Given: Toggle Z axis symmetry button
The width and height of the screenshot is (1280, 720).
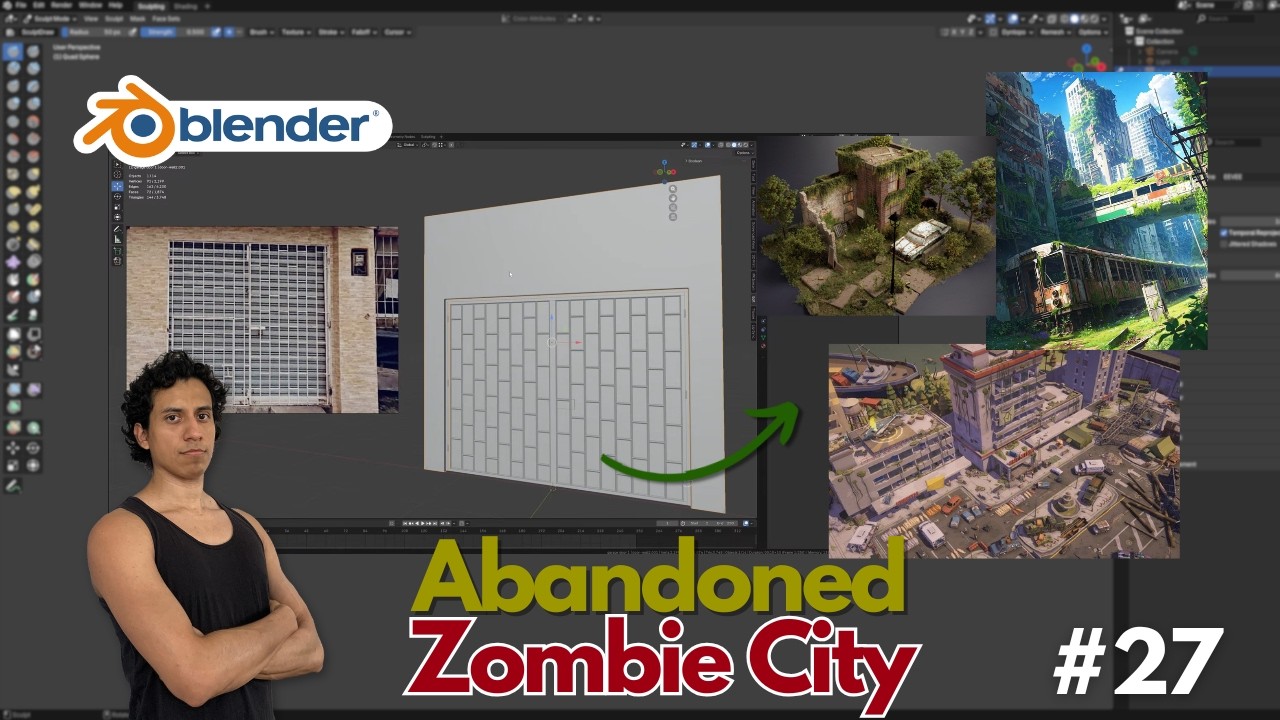Looking at the screenshot, I should coord(970,32).
